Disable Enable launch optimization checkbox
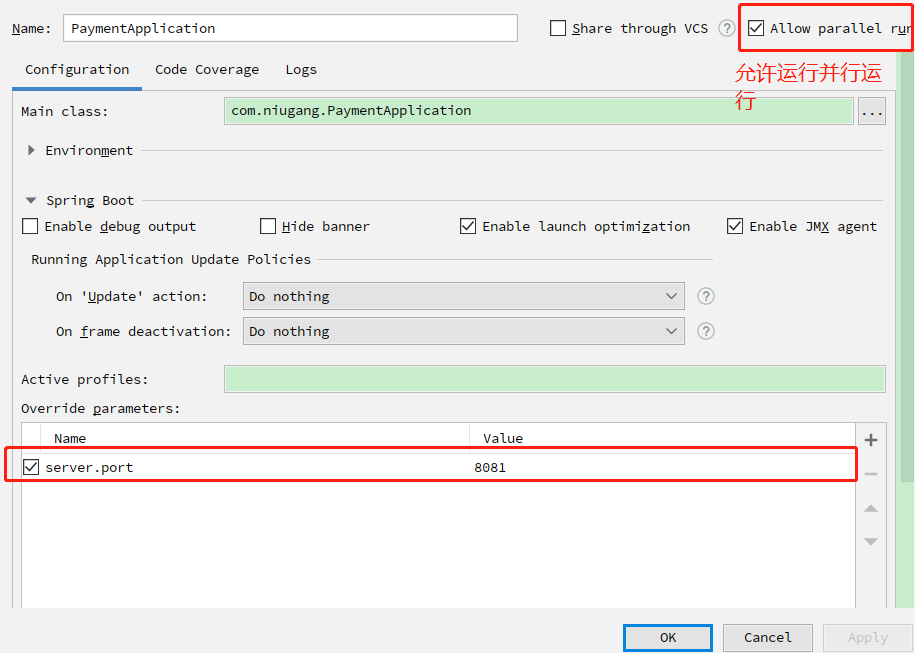Image resolution: width=915 pixels, height=653 pixels. tap(468, 226)
